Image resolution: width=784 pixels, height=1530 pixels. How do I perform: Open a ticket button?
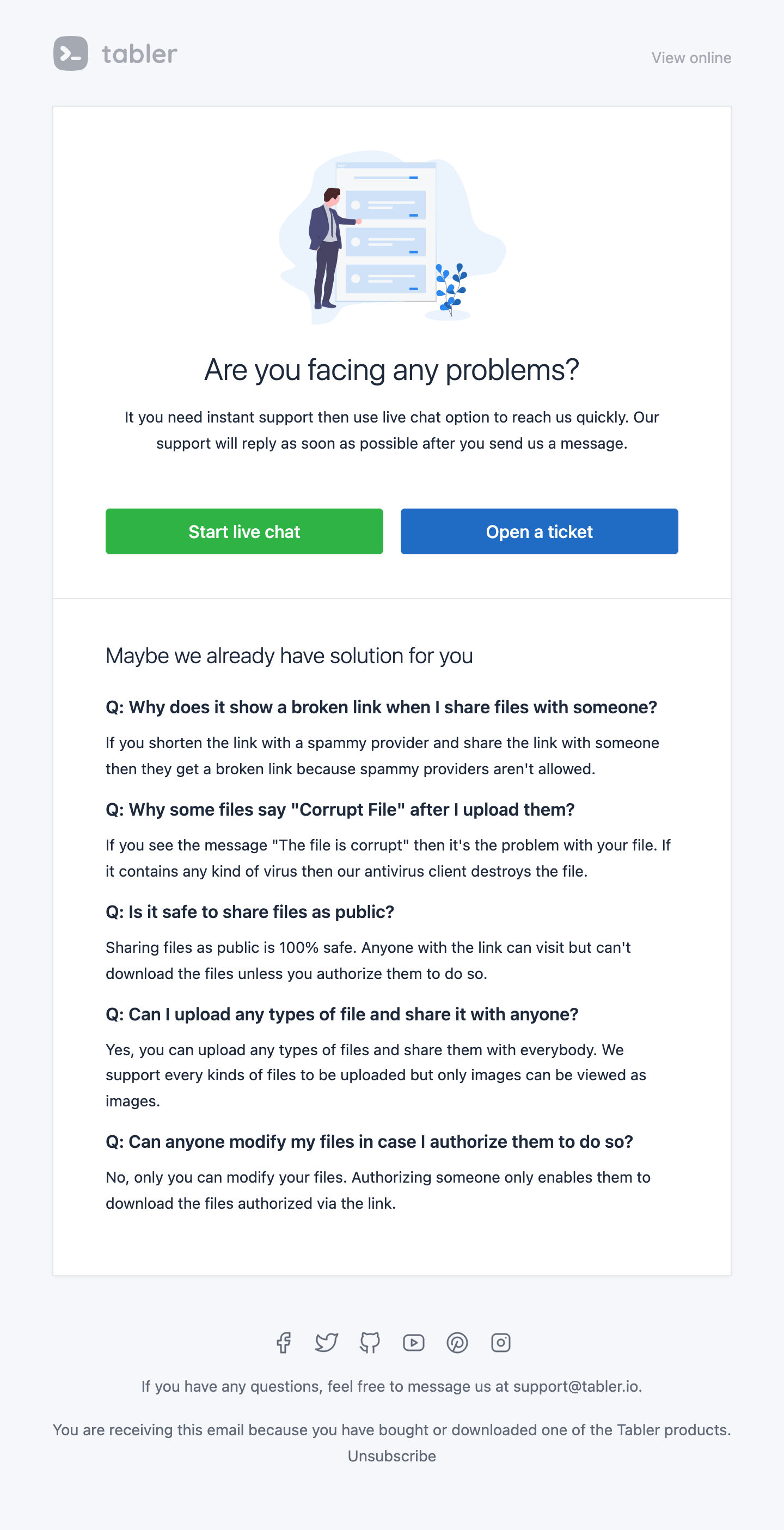[x=540, y=531]
